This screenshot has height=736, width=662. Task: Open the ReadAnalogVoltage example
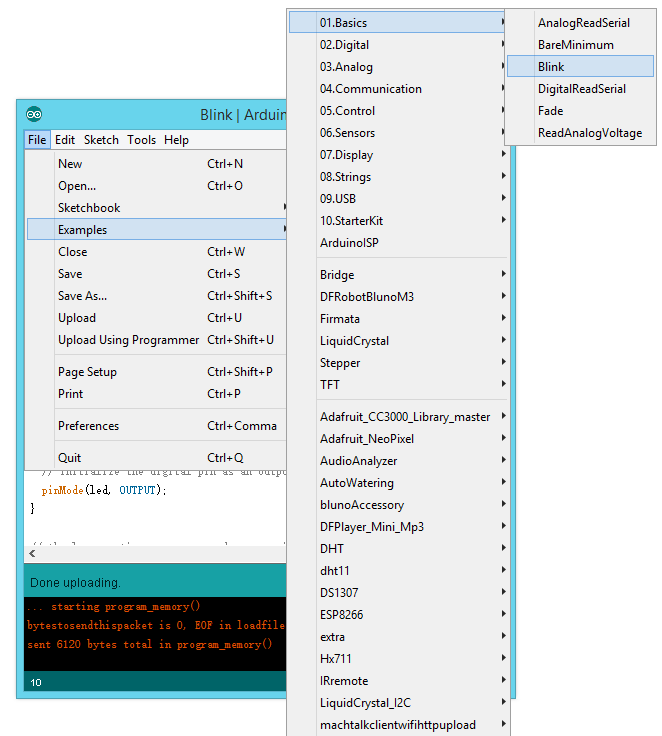tap(580, 133)
